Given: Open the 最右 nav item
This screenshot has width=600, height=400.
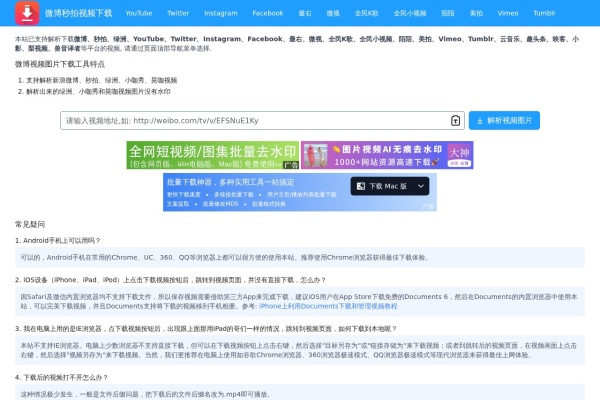Looking at the screenshot, I should (x=305, y=13).
